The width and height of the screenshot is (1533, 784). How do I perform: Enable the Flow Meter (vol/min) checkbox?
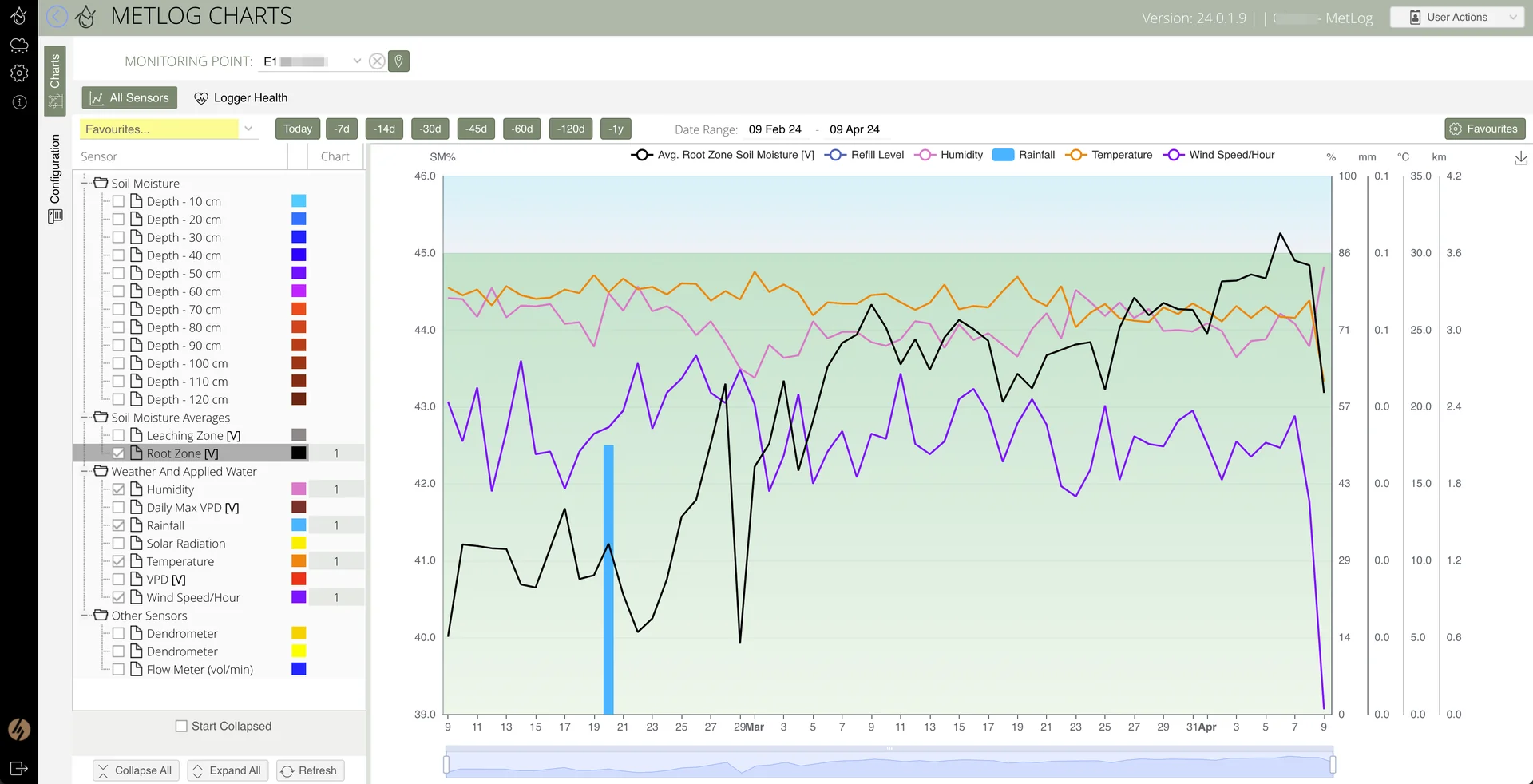(118, 670)
